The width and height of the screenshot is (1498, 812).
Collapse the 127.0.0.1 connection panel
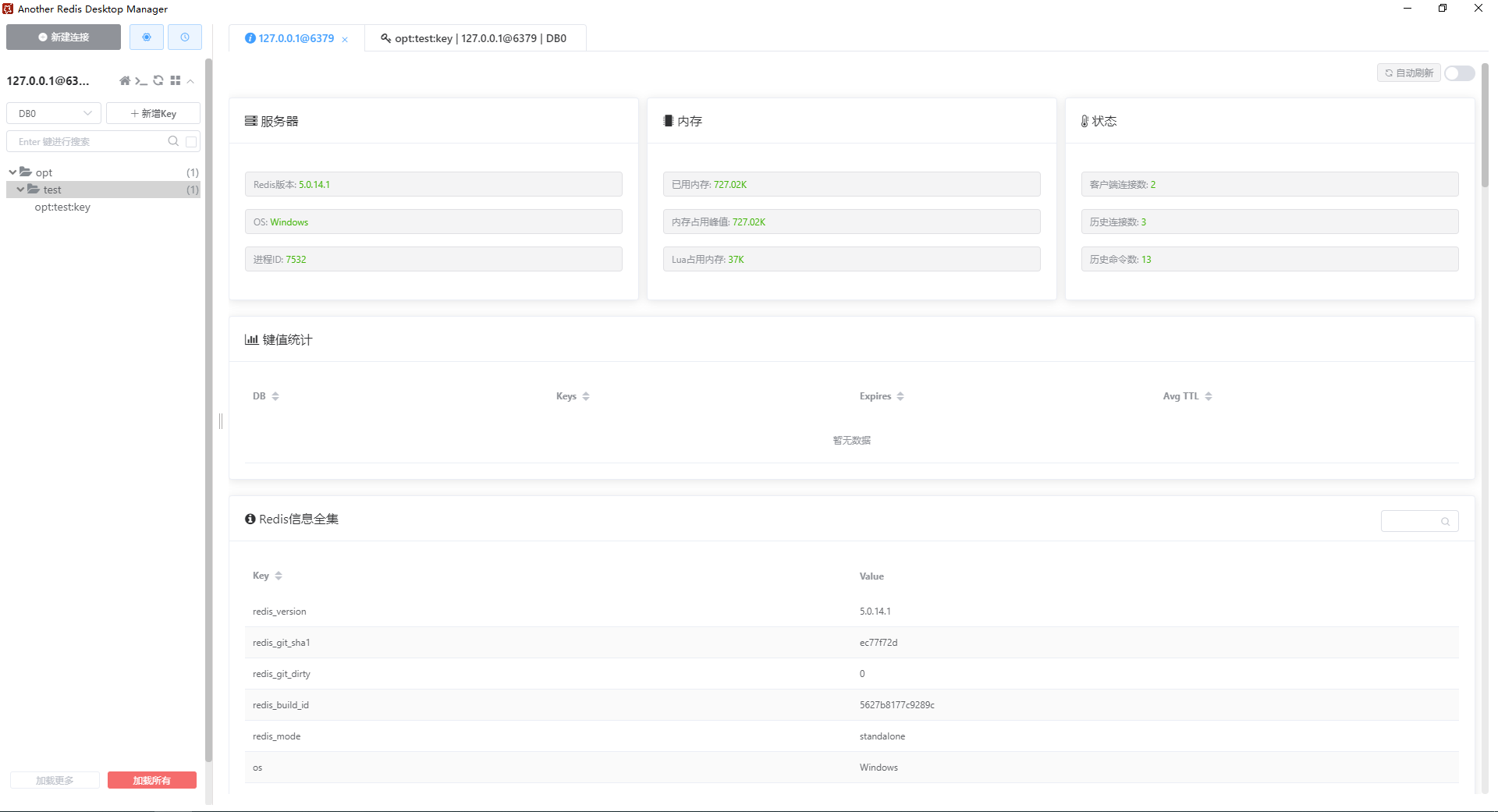[x=190, y=81]
